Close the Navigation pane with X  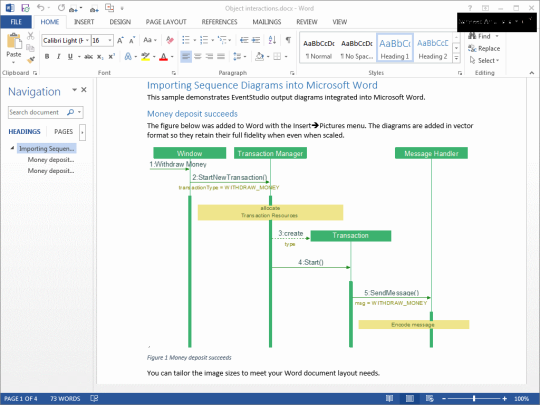(x=84, y=90)
